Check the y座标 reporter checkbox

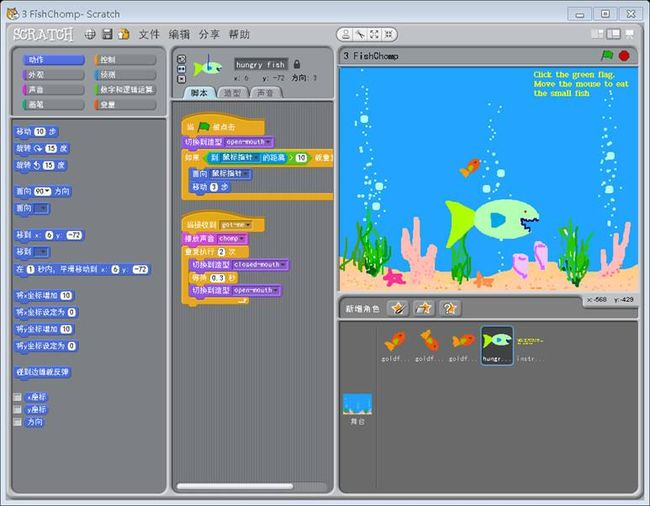pos(17,409)
